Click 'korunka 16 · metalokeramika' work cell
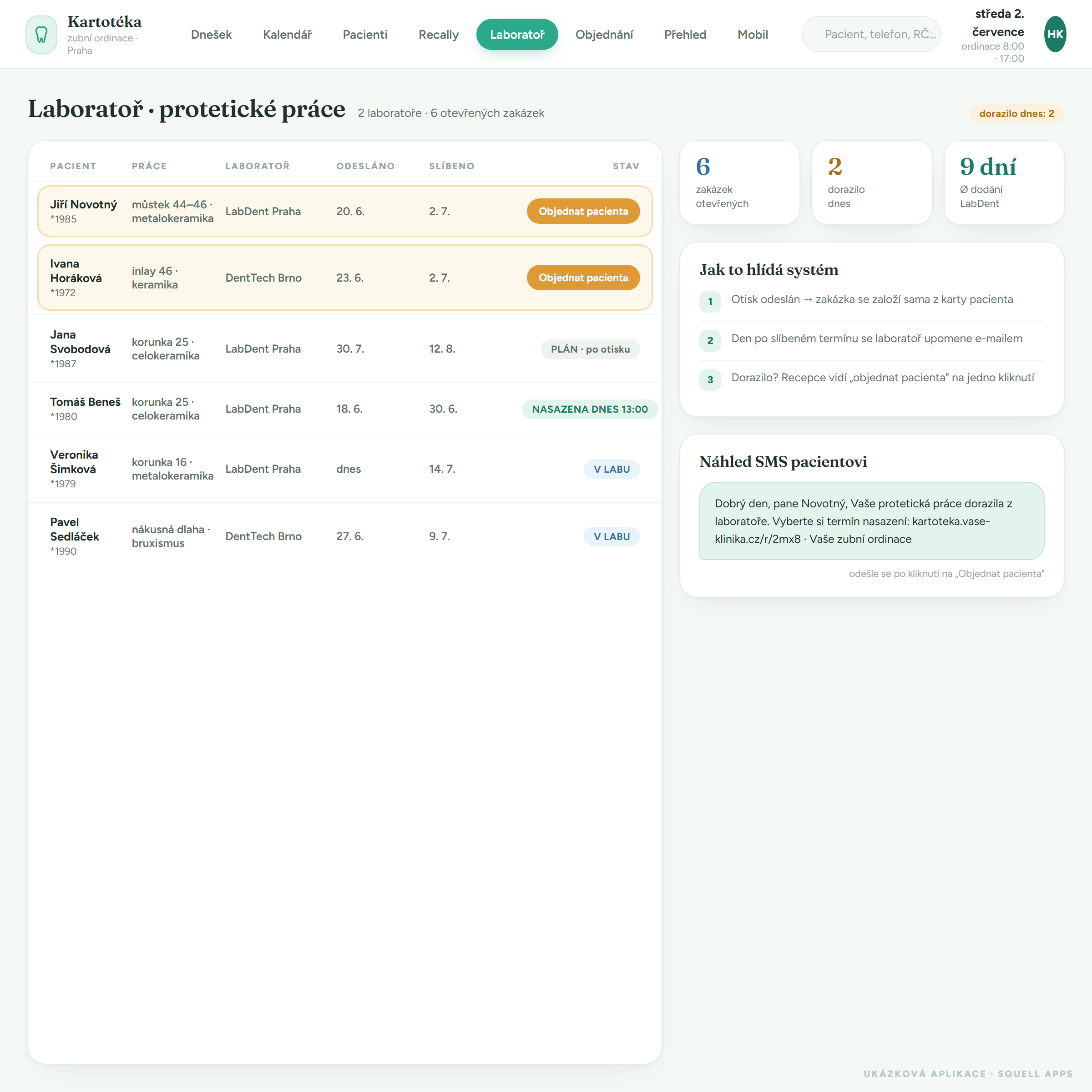The width and height of the screenshot is (1092, 1092). pos(172,469)
